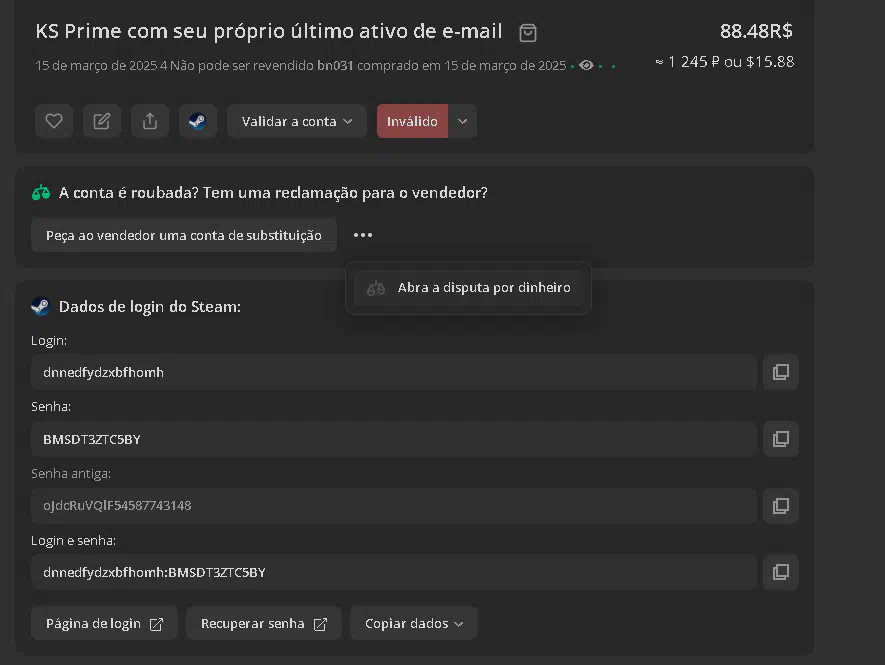Copy the Senha antiga value
Viewport: 885px width, 665px height.
781,506
